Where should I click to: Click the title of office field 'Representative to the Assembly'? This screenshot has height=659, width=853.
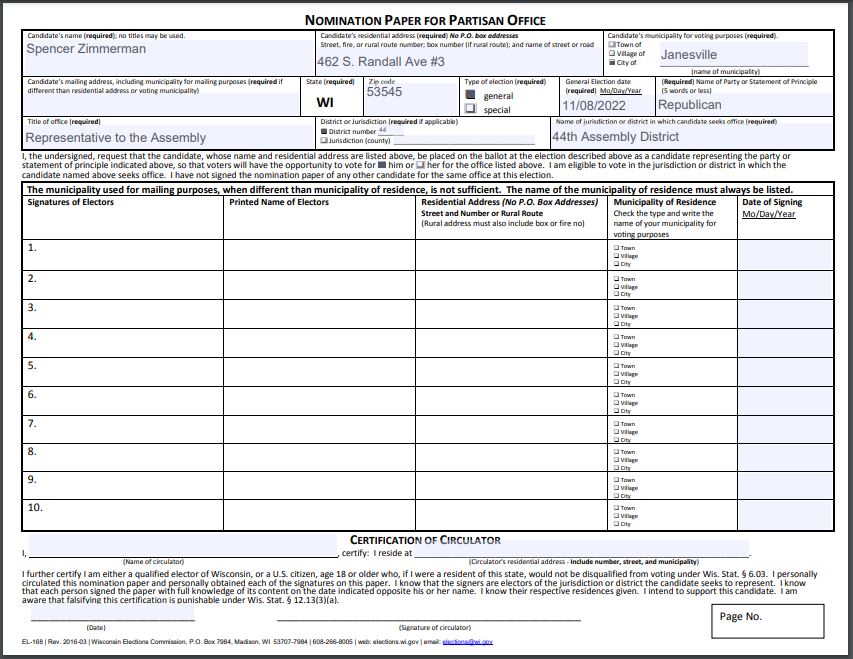tap(169, 137)
